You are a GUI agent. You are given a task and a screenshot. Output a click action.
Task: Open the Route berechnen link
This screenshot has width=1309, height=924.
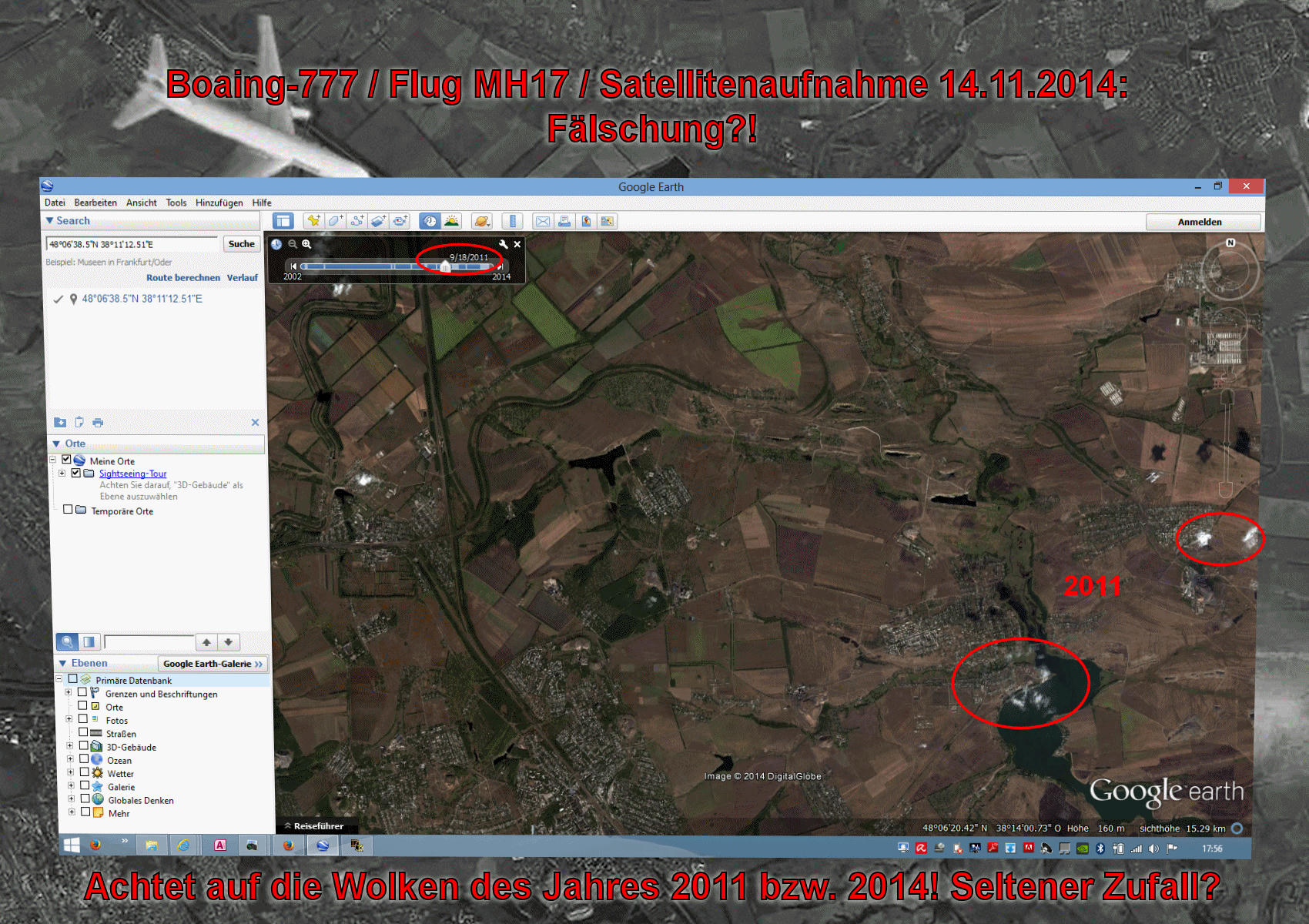pos(183,277)
